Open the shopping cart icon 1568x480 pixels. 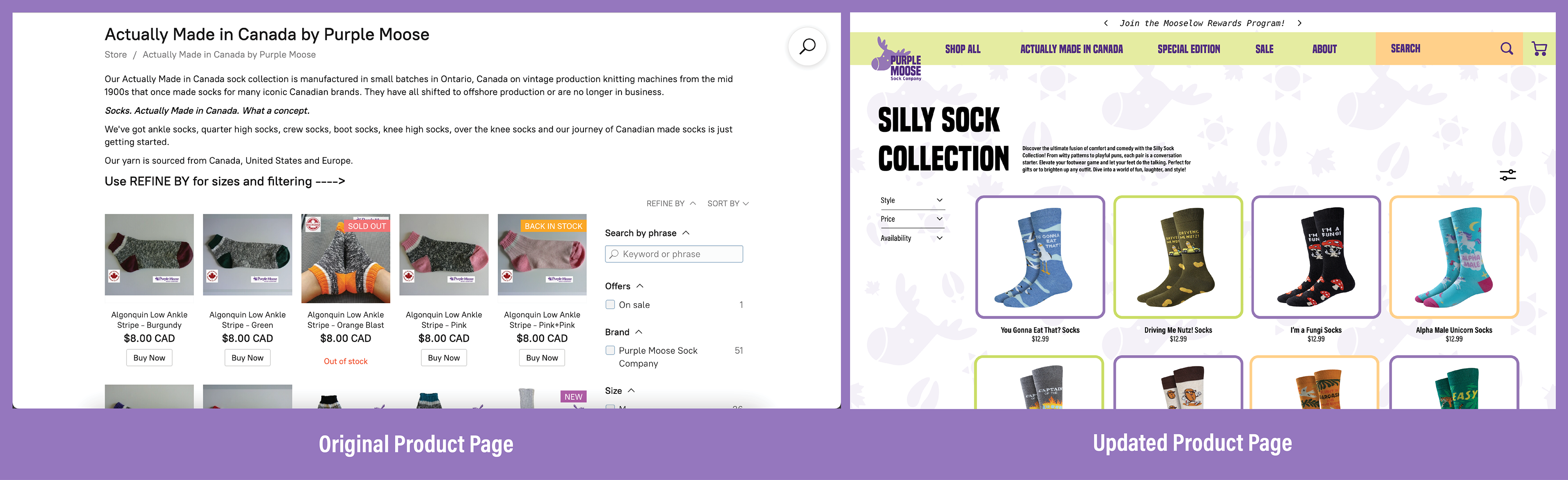(1539, 49)
